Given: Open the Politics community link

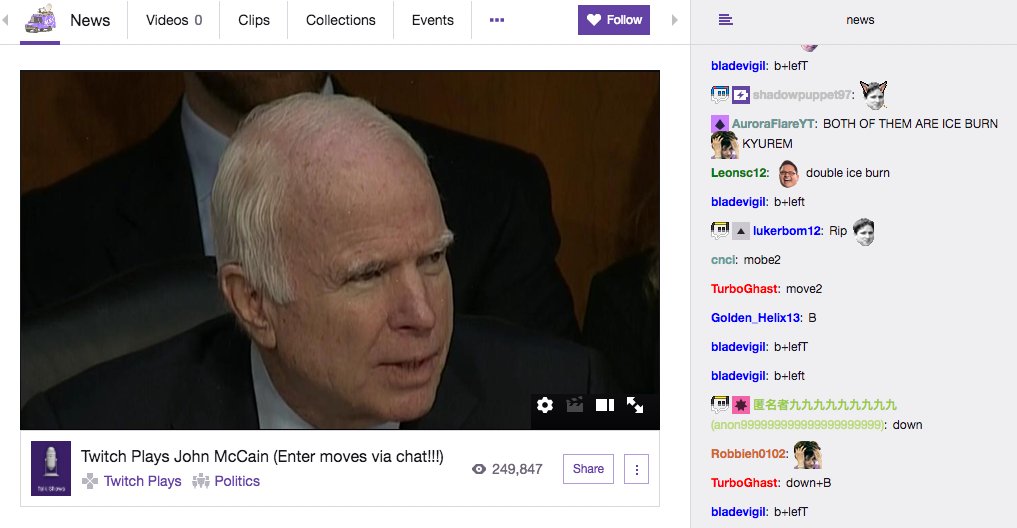Looking at the screenshot, I should click(x=237, y=481).
